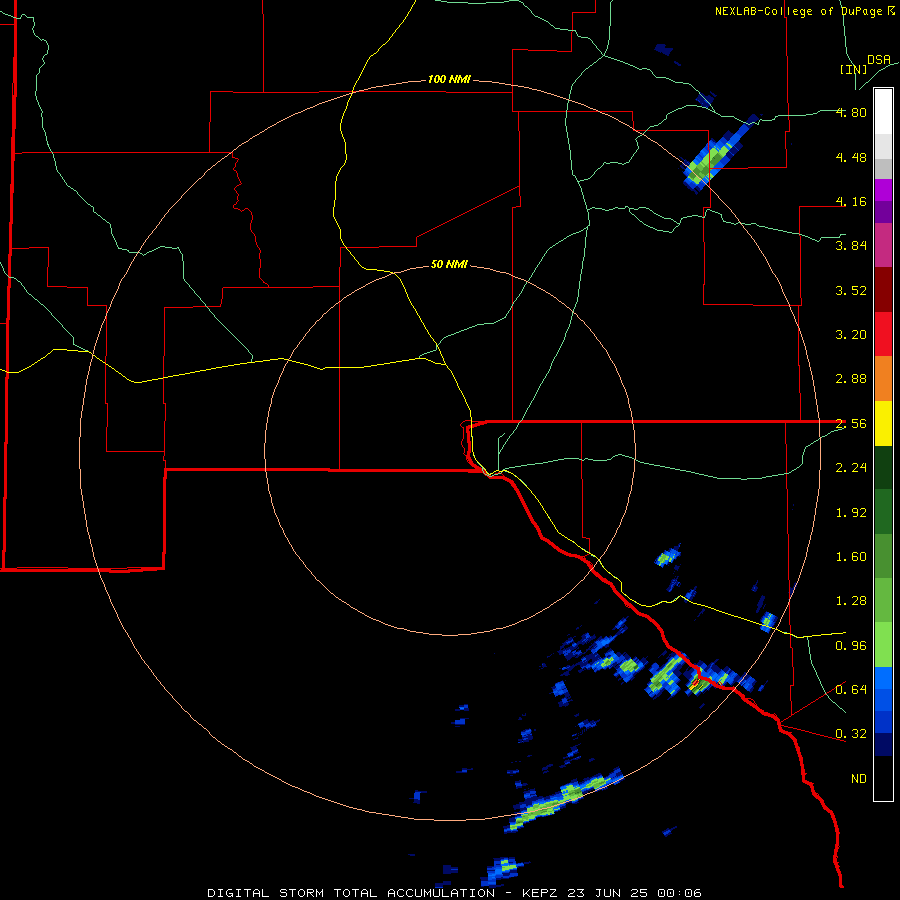Click the ND legend label
The height and width of the screenshot is (900, 900).
[859, 779]
